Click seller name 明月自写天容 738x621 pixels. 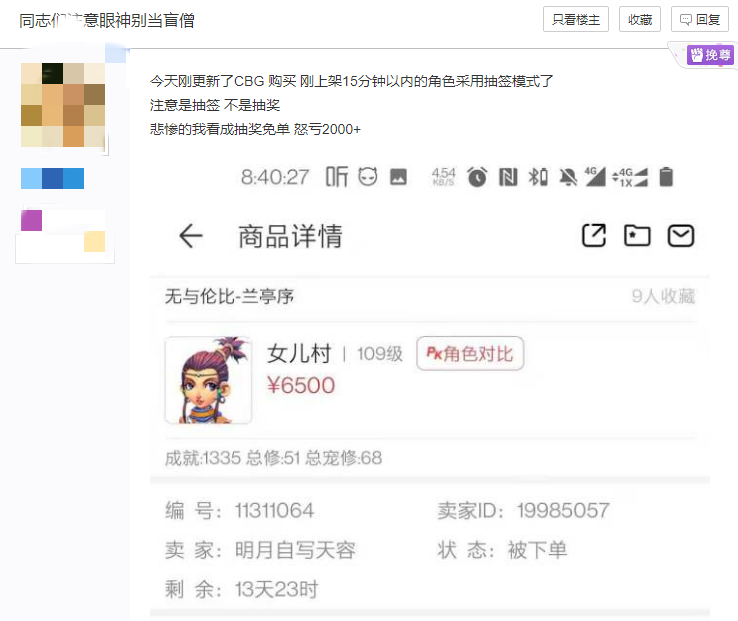(x=295, y=550)
